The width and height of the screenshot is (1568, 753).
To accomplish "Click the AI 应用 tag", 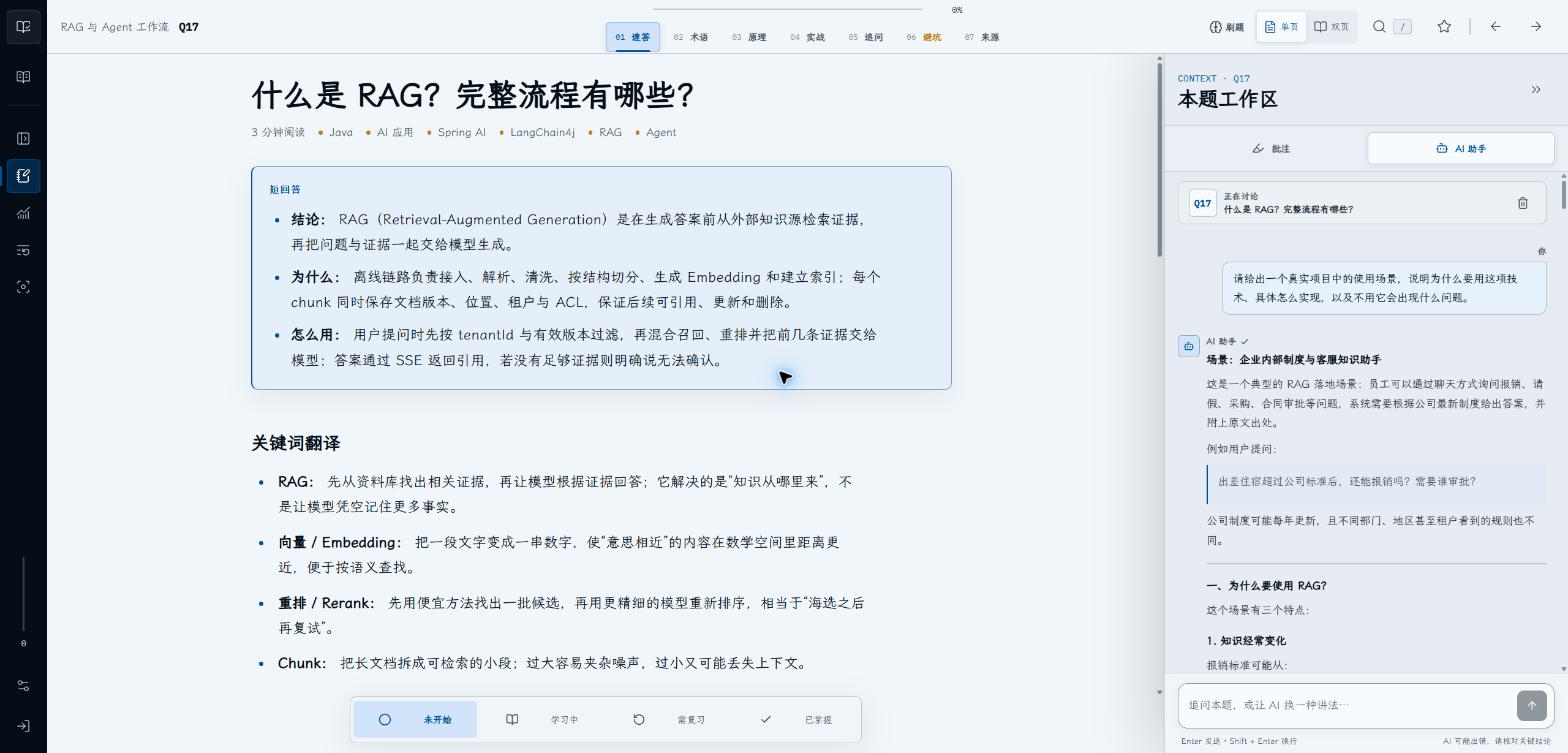I will pyautogui.click(x=395, y=132).
